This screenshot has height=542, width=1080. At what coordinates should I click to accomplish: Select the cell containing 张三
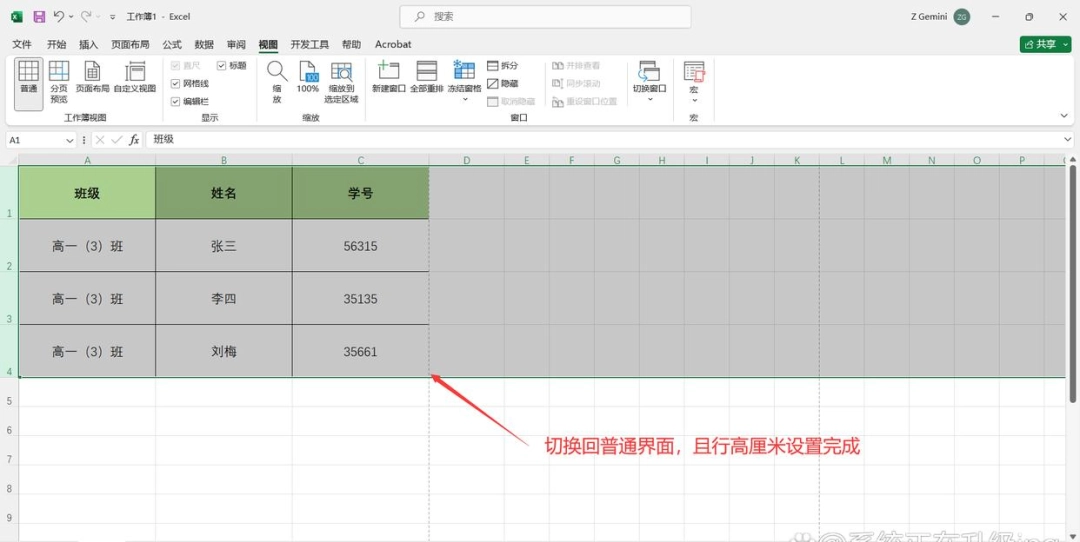[224, 246]
